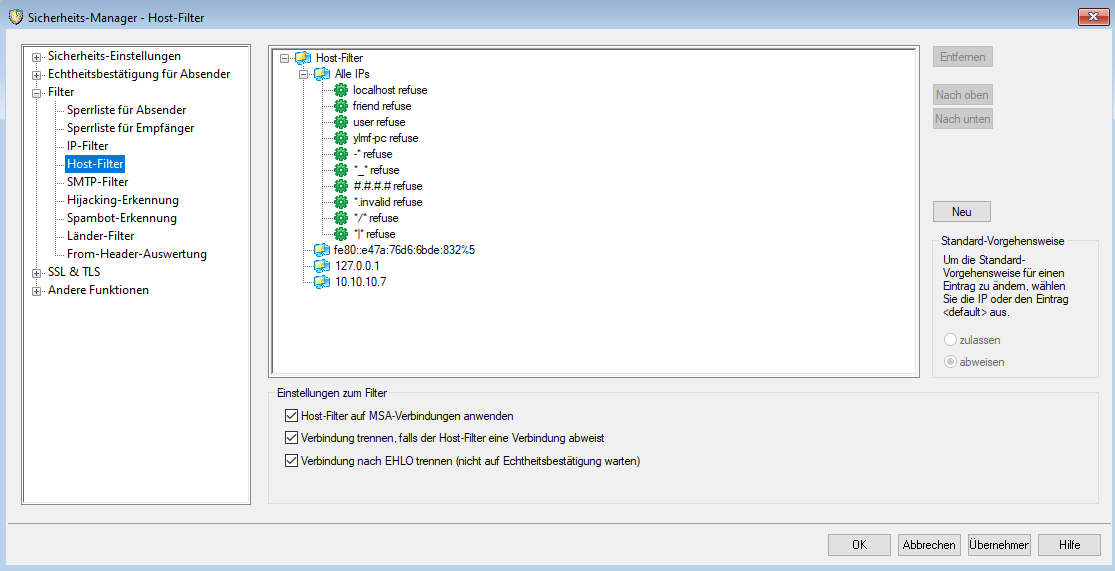Toggle 'Host-Filter auf MSA-Verbindungen anwenden' checkbox

[x=292, y=415]
